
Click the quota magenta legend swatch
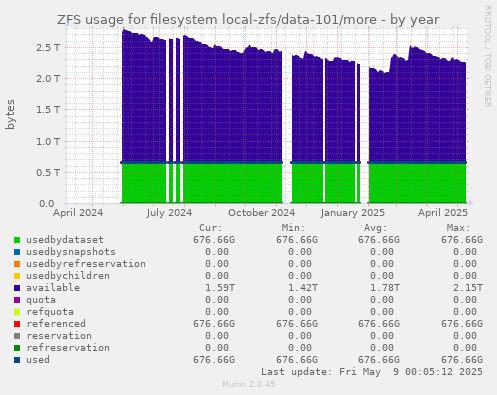pyautogui.click(x=17, y=300)
